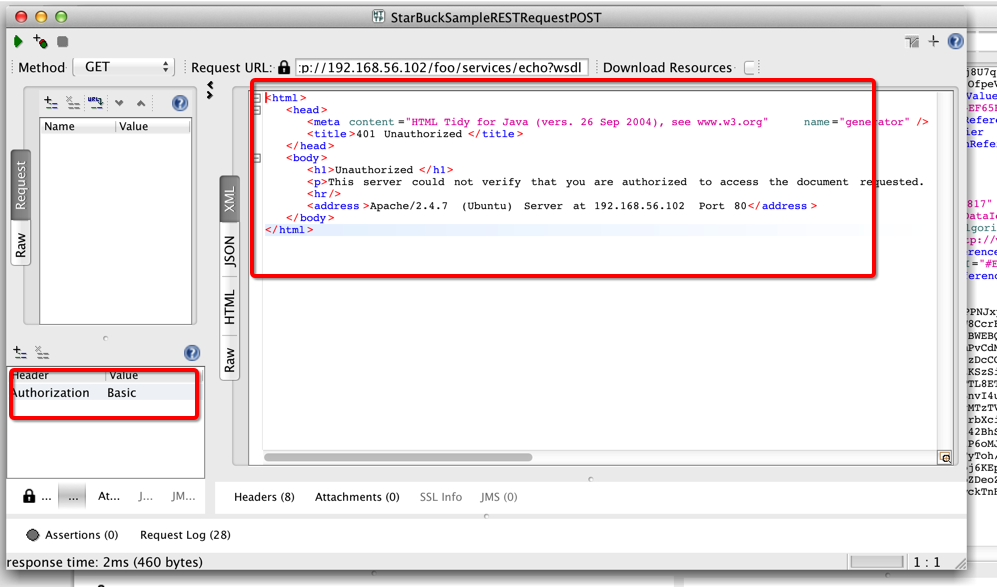Click the URL parameters icon in parameters panel
Viewport: 997px width, 587px height.
(x=95, y=102)
